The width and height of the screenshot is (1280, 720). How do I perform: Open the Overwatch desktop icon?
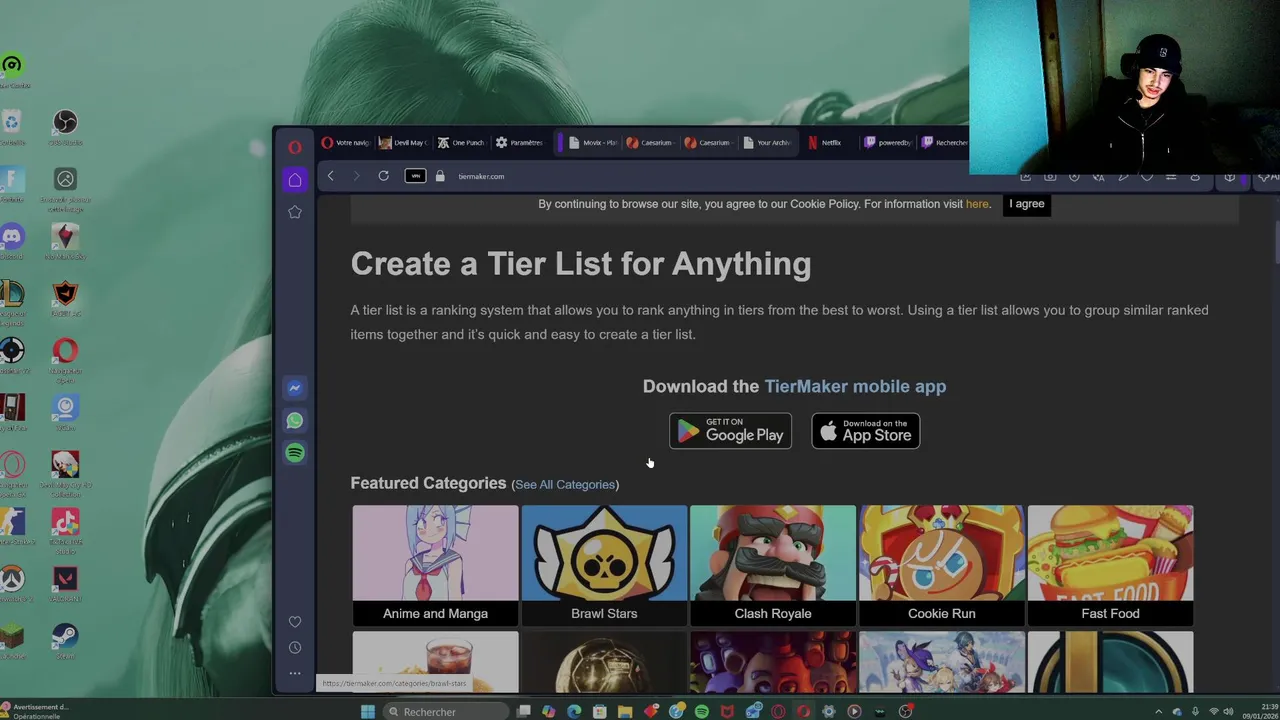click(x=12, y=583)
